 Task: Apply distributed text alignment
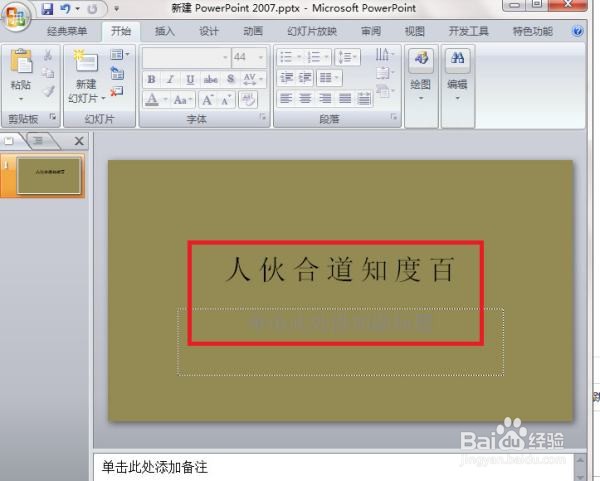[364, 99]
